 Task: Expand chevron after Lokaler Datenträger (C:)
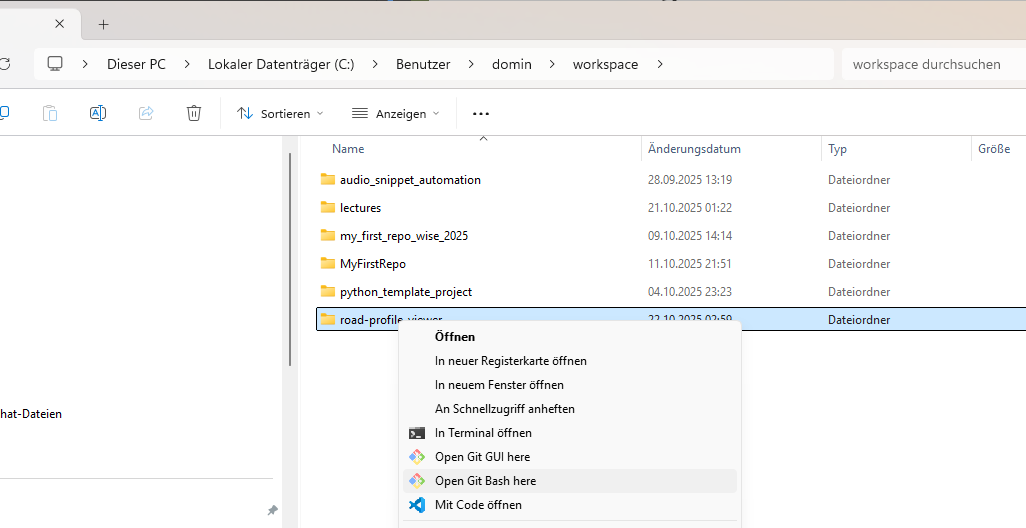pyautogui.click(x=375, y=64)
